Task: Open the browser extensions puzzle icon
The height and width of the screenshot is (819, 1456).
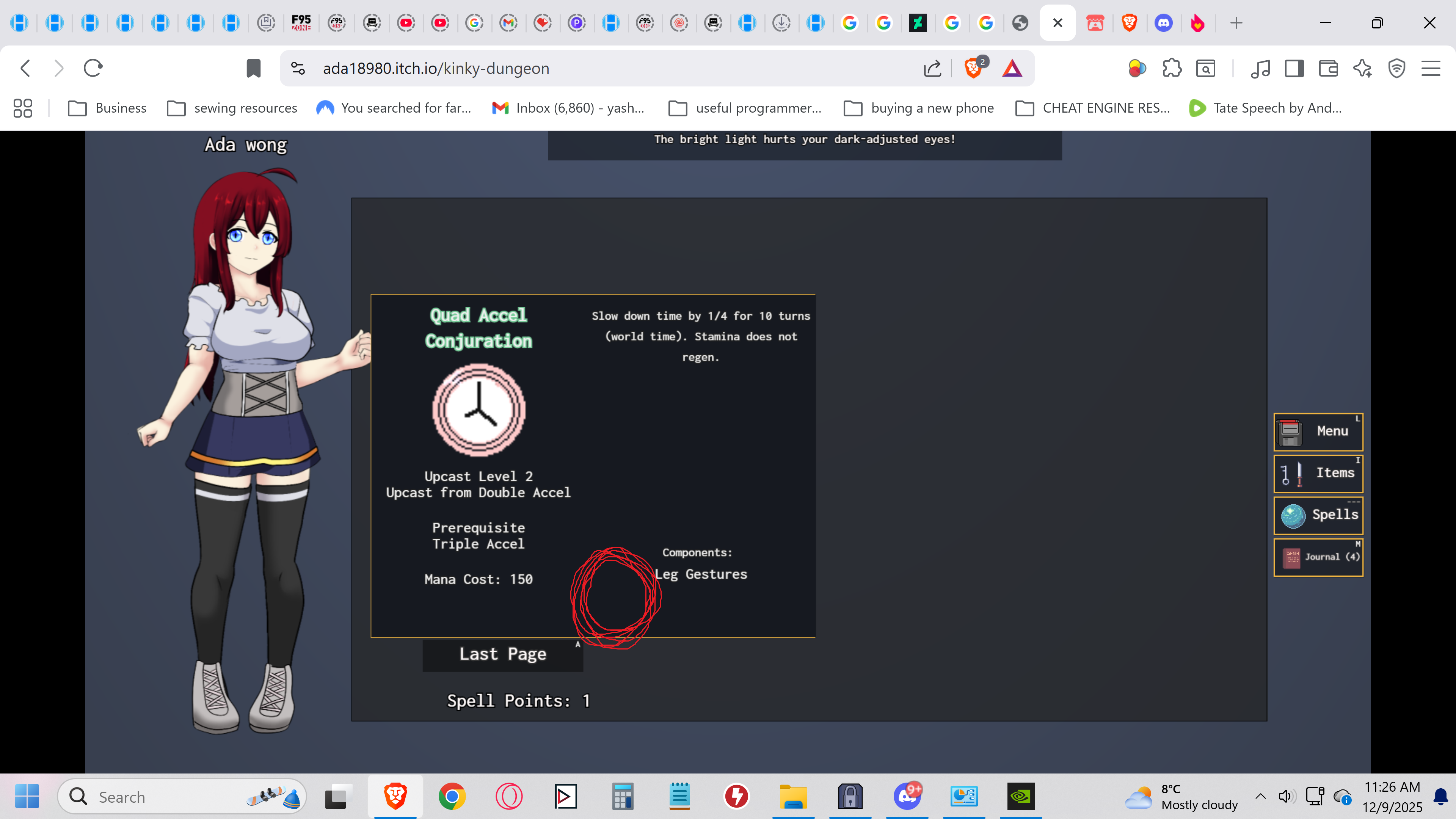Action: [x=1171, y=68]
